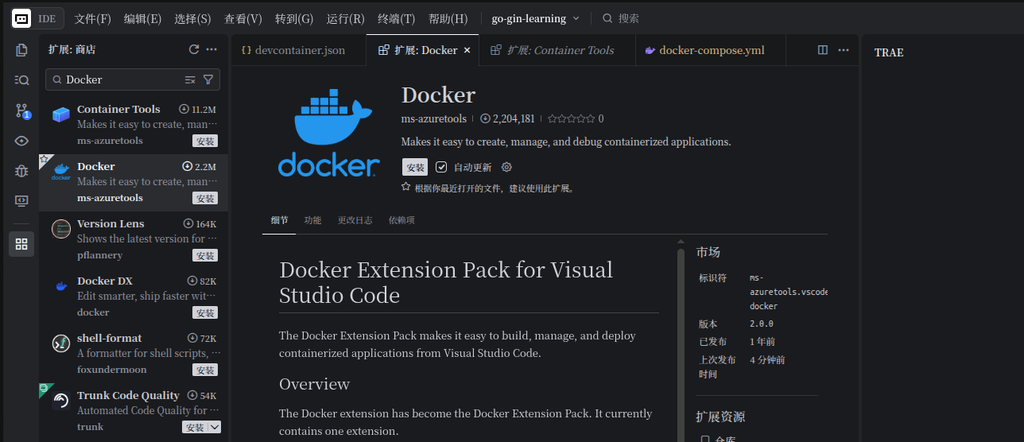
Task: Click version value 2.0.0
Action: [x=761, y=324]
